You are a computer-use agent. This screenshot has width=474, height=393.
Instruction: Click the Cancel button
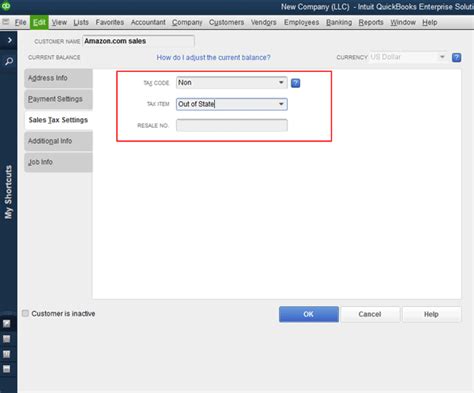[x=370, y=314]
